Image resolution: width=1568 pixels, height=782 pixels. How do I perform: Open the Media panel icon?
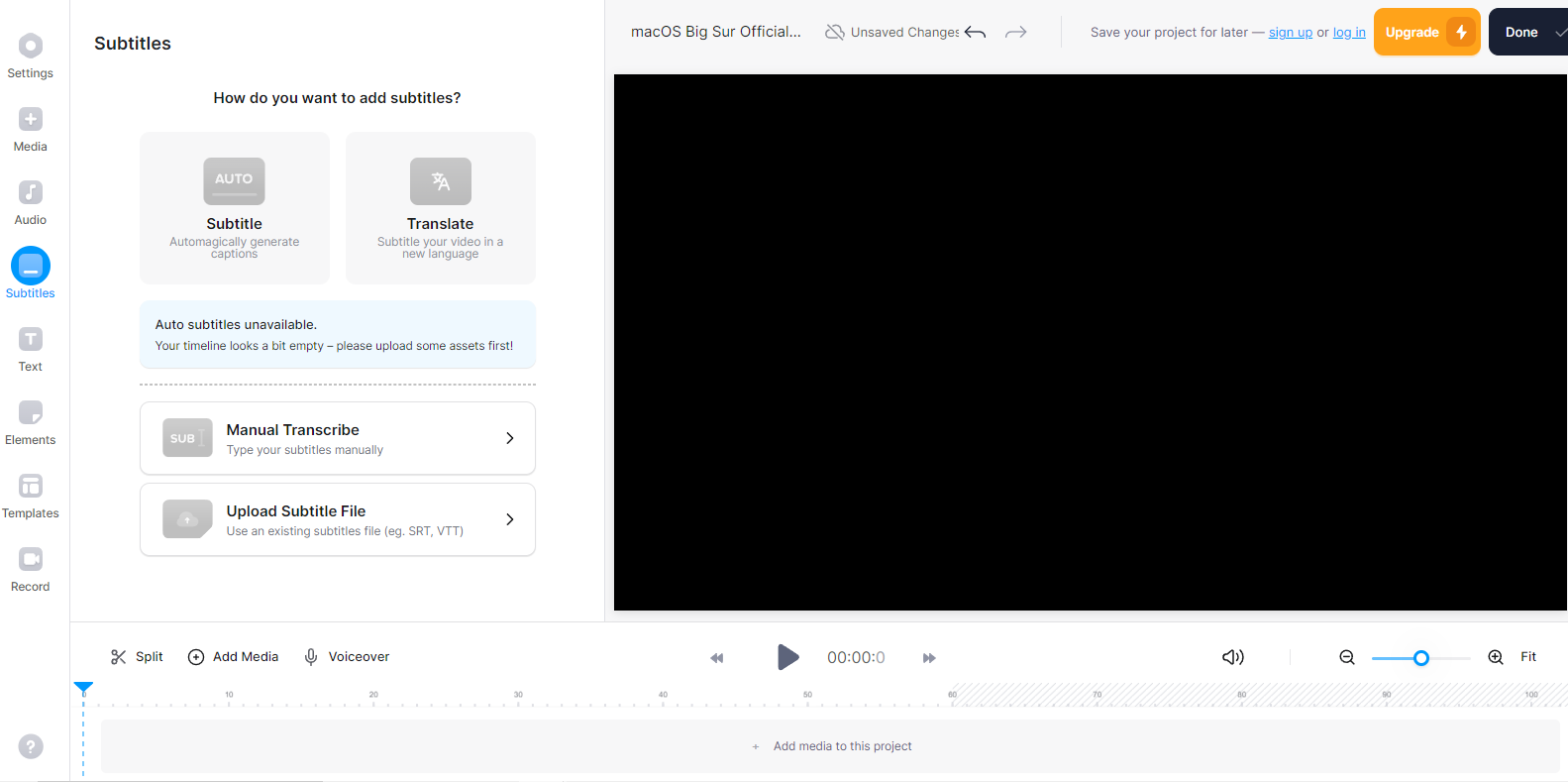(31, 119)
